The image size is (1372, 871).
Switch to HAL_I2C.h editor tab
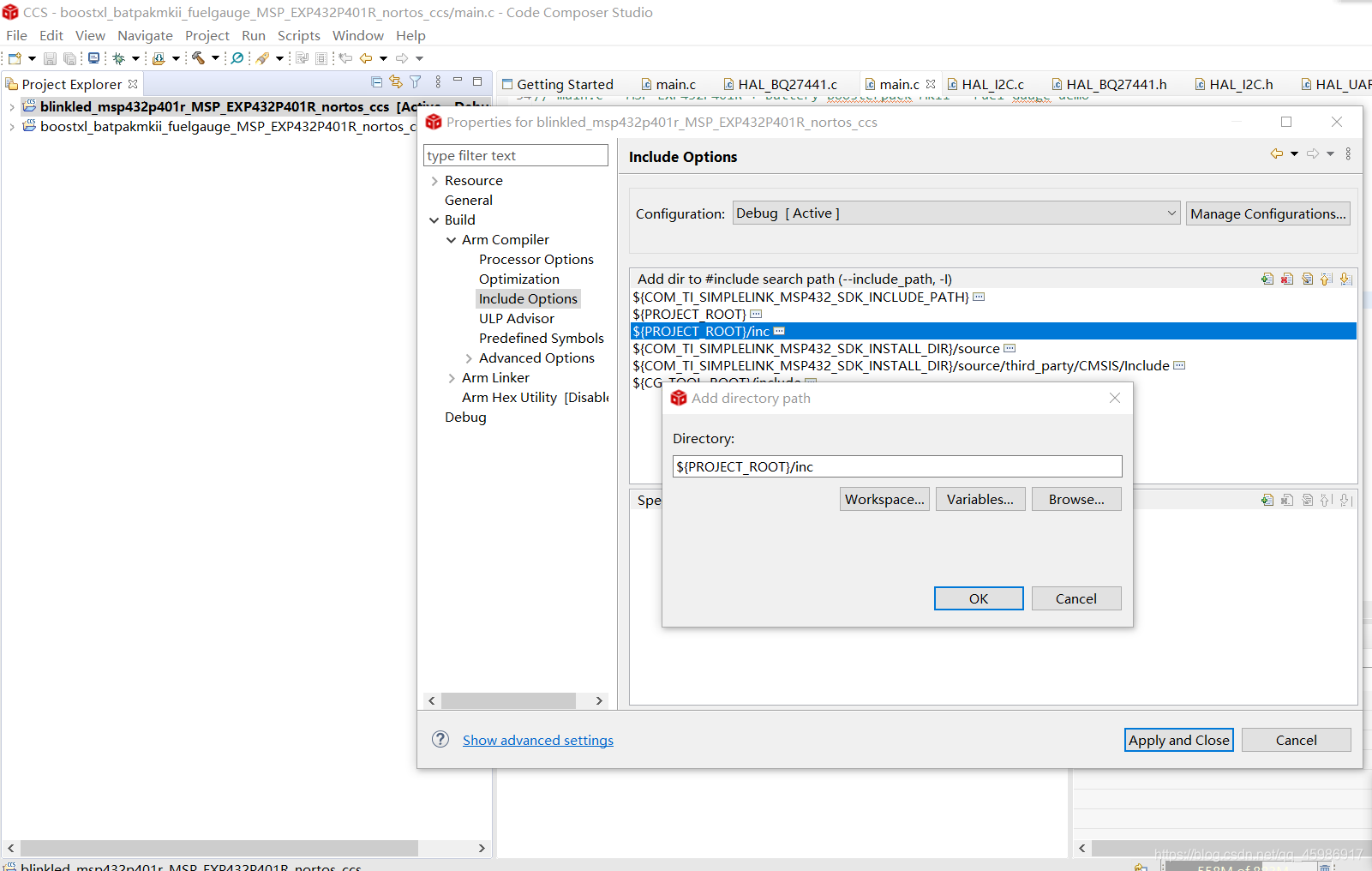(x=1234, y=84)
